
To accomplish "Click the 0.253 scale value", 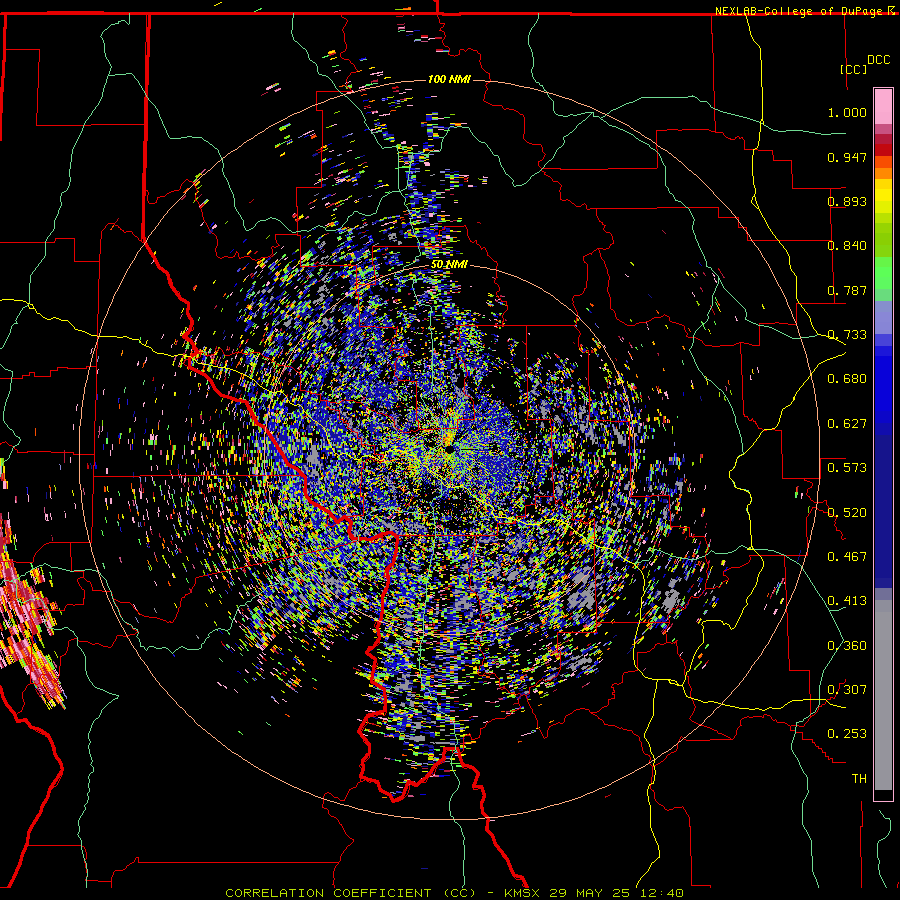I will click(847, 734).
